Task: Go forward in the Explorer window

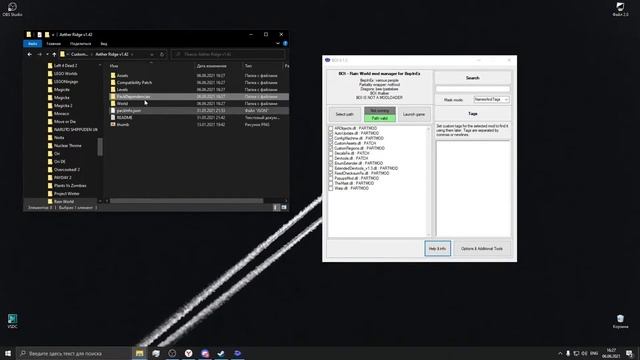Action: 39,54
